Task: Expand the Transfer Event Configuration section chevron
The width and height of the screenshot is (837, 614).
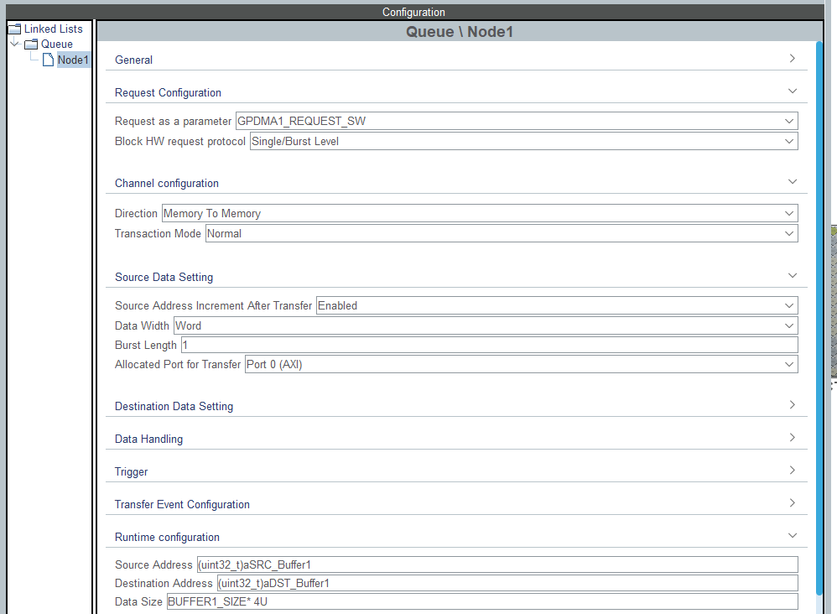Action: click(792, 503)
